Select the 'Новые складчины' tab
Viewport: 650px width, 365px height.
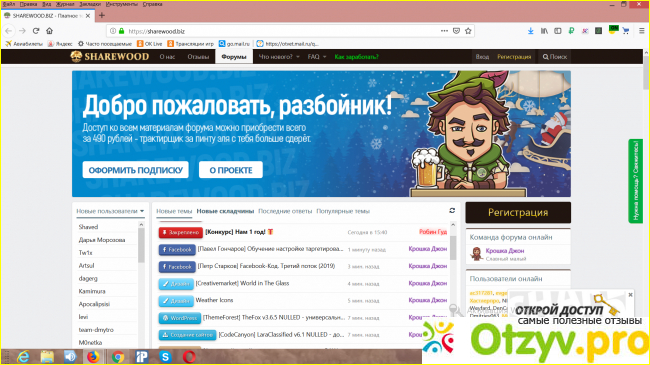[x=225, y=211]
